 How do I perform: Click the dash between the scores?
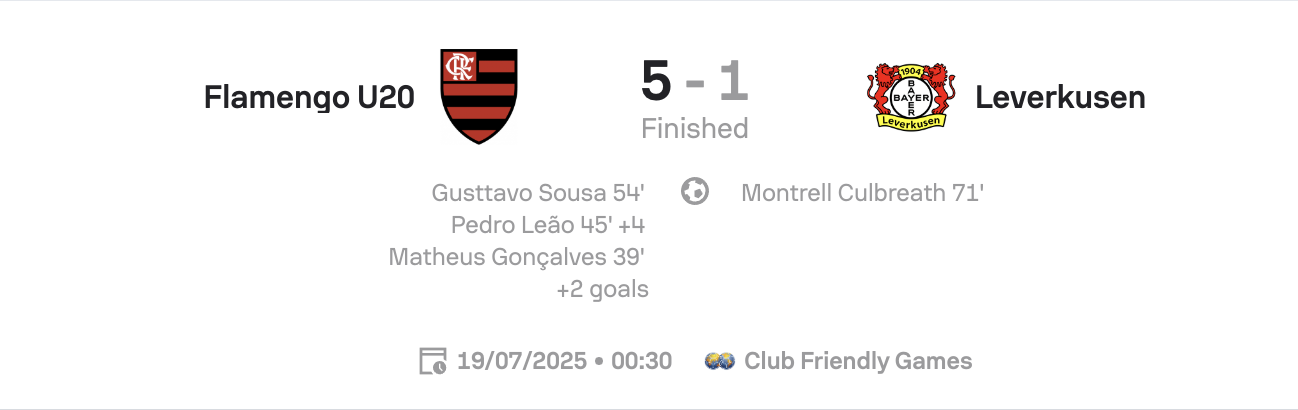click(695, 85)
